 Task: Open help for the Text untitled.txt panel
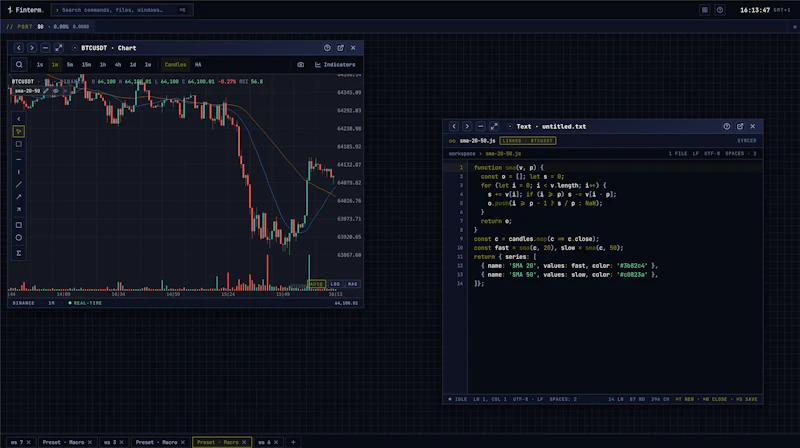tap(727, 127)
